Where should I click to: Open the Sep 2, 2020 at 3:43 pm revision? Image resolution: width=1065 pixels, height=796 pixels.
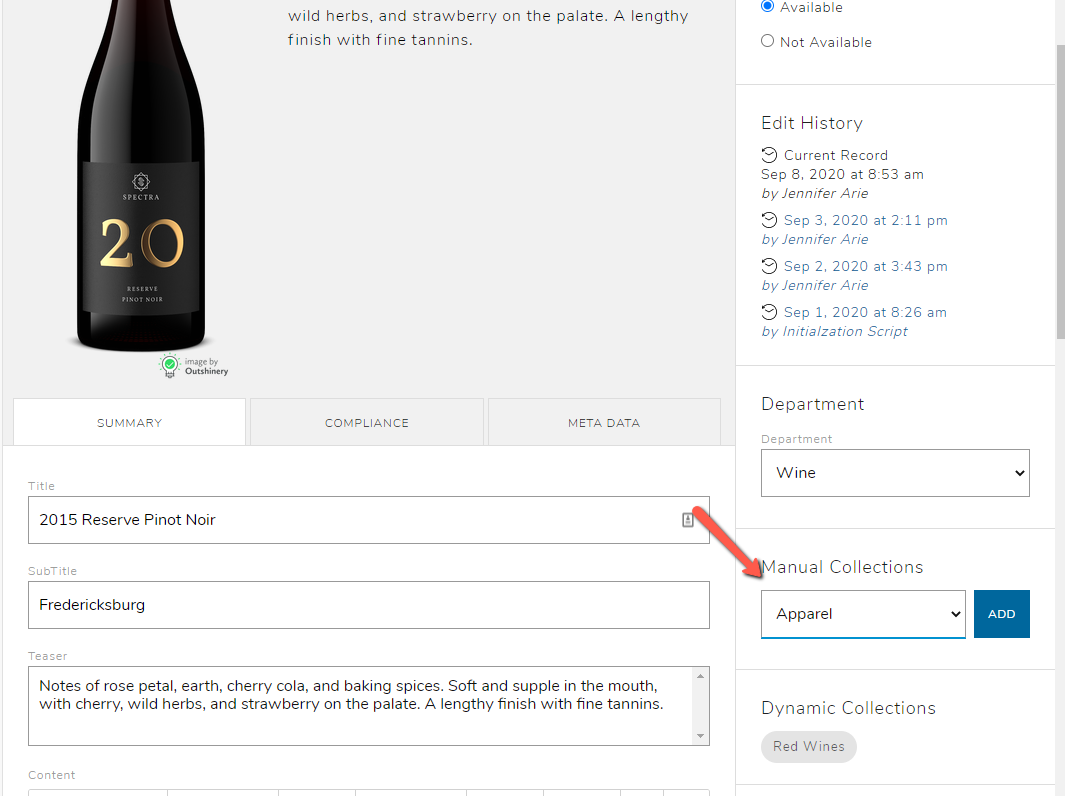point(865,266)
